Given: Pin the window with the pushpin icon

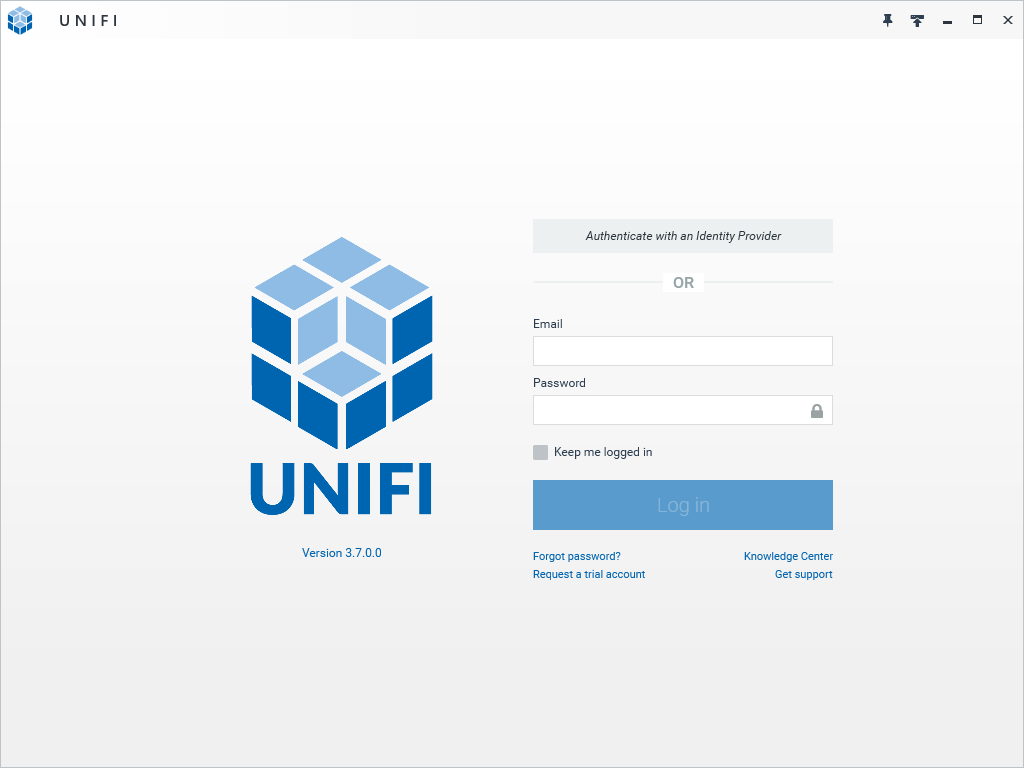Looking at the screenshot, I should tap(887, 20).
